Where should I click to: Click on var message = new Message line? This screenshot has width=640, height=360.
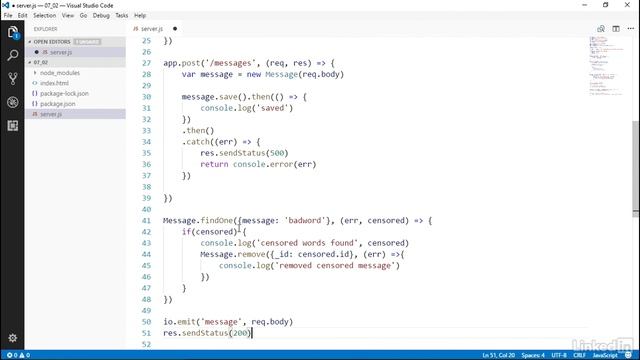tap(263, 75)
